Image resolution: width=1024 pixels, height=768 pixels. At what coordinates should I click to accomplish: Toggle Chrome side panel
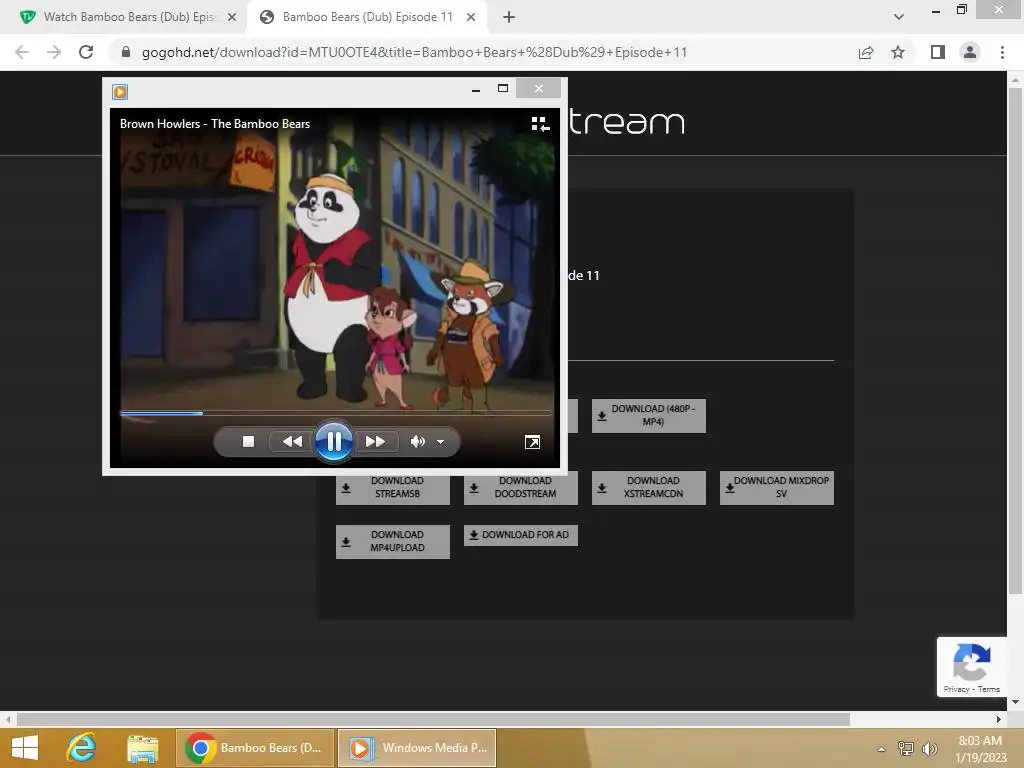point(938,52)
